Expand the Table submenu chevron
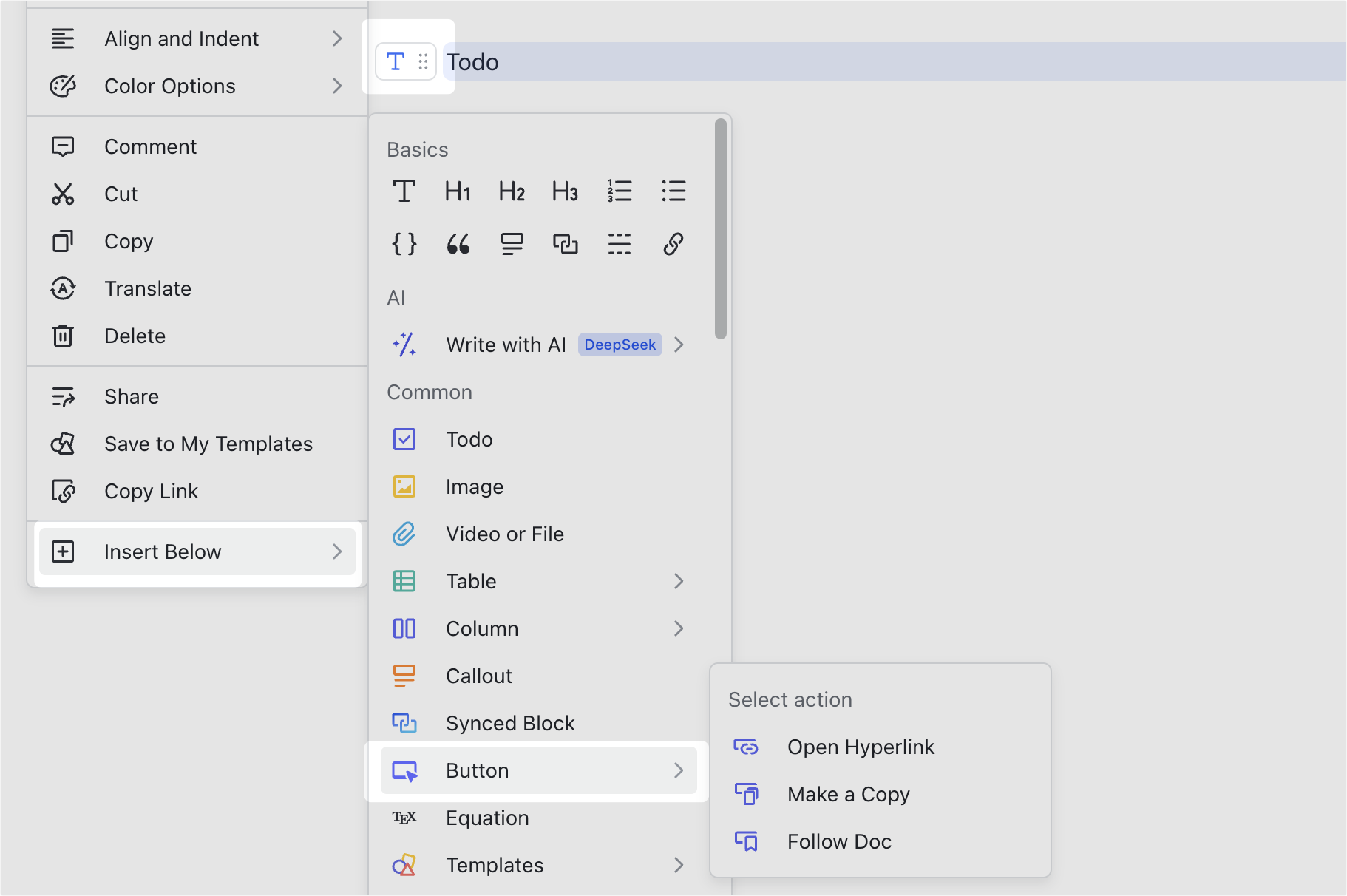The width and height of the screenshot is (1347, 896). coord(679,581)
